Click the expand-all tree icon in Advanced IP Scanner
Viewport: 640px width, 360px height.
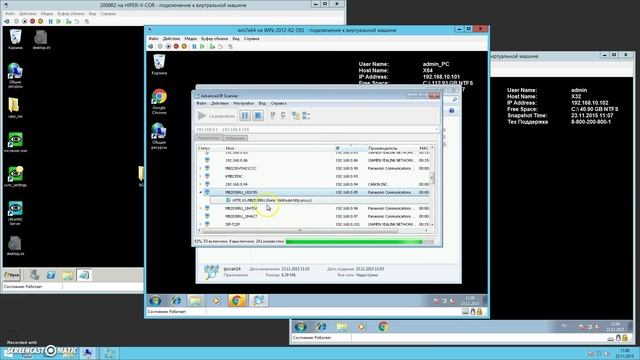coord(306,116)
